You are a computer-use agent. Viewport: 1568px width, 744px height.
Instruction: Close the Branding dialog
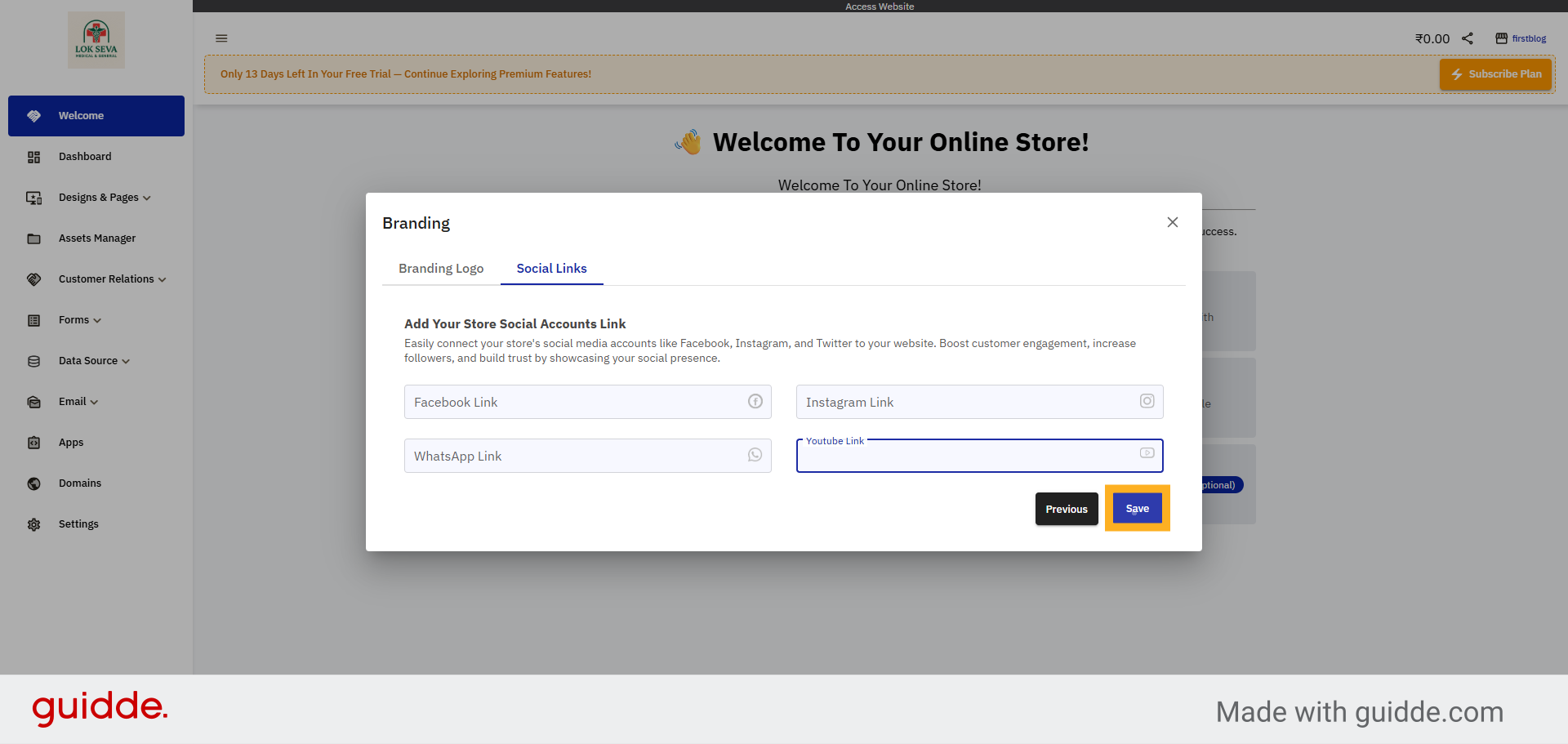pyautogui.click(x=1173, y=222)
